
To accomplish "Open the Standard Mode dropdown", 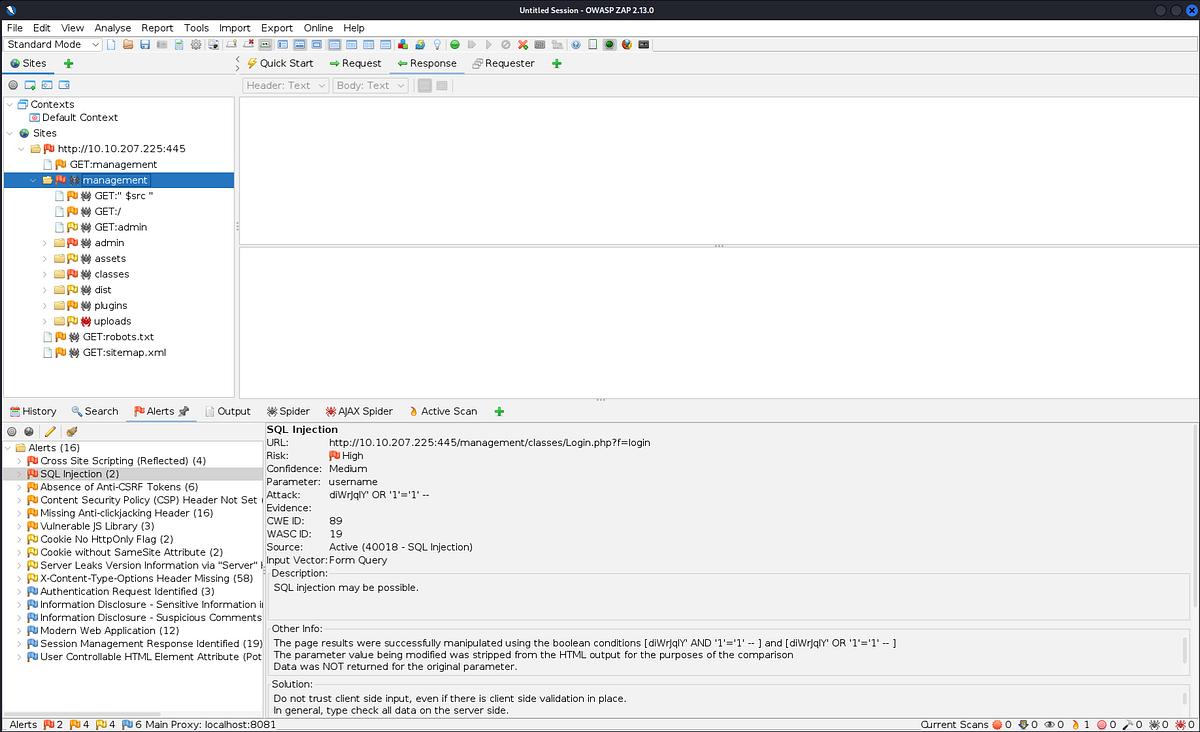I will click(53, 45).
